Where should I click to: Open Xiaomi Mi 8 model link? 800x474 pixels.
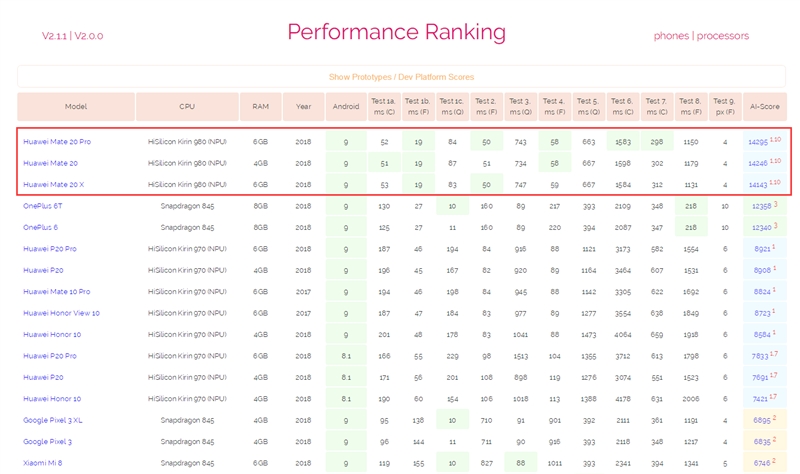click(x=43, y=463)
